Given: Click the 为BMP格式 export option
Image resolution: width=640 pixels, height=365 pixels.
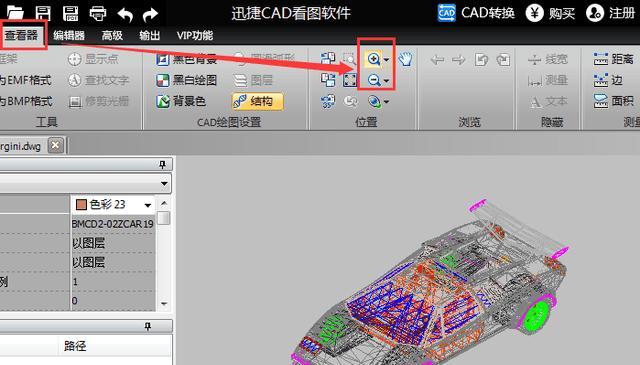Looking at the screenshot, I should coord(26,101).
